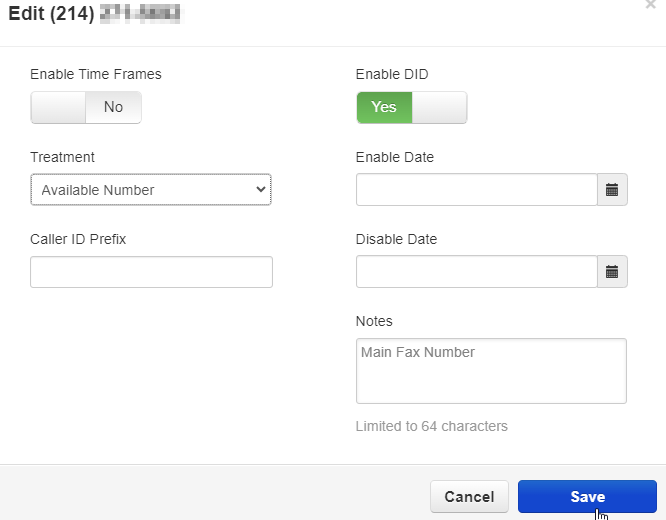Click the Notes label

tap(374, 321)
